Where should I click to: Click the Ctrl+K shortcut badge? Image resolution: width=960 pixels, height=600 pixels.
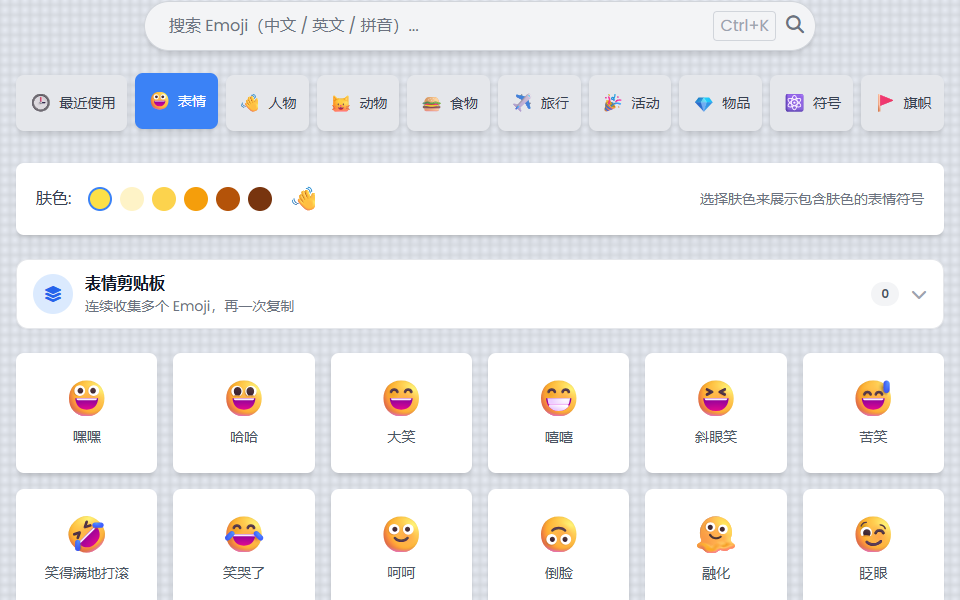pyautogui.click(x=744, y=26)
